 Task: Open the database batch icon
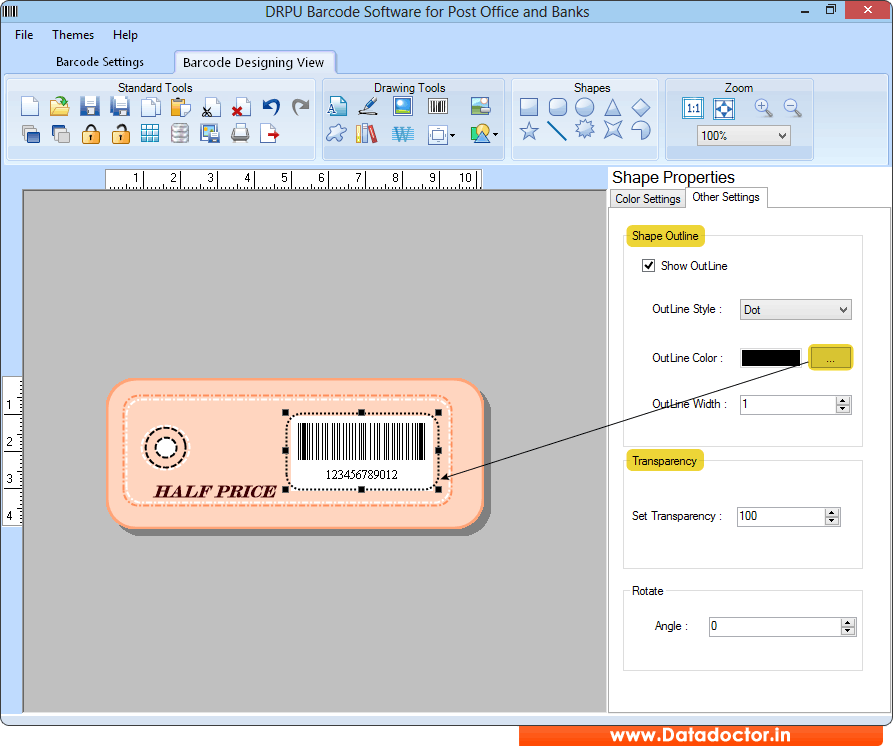click(180, 134)
